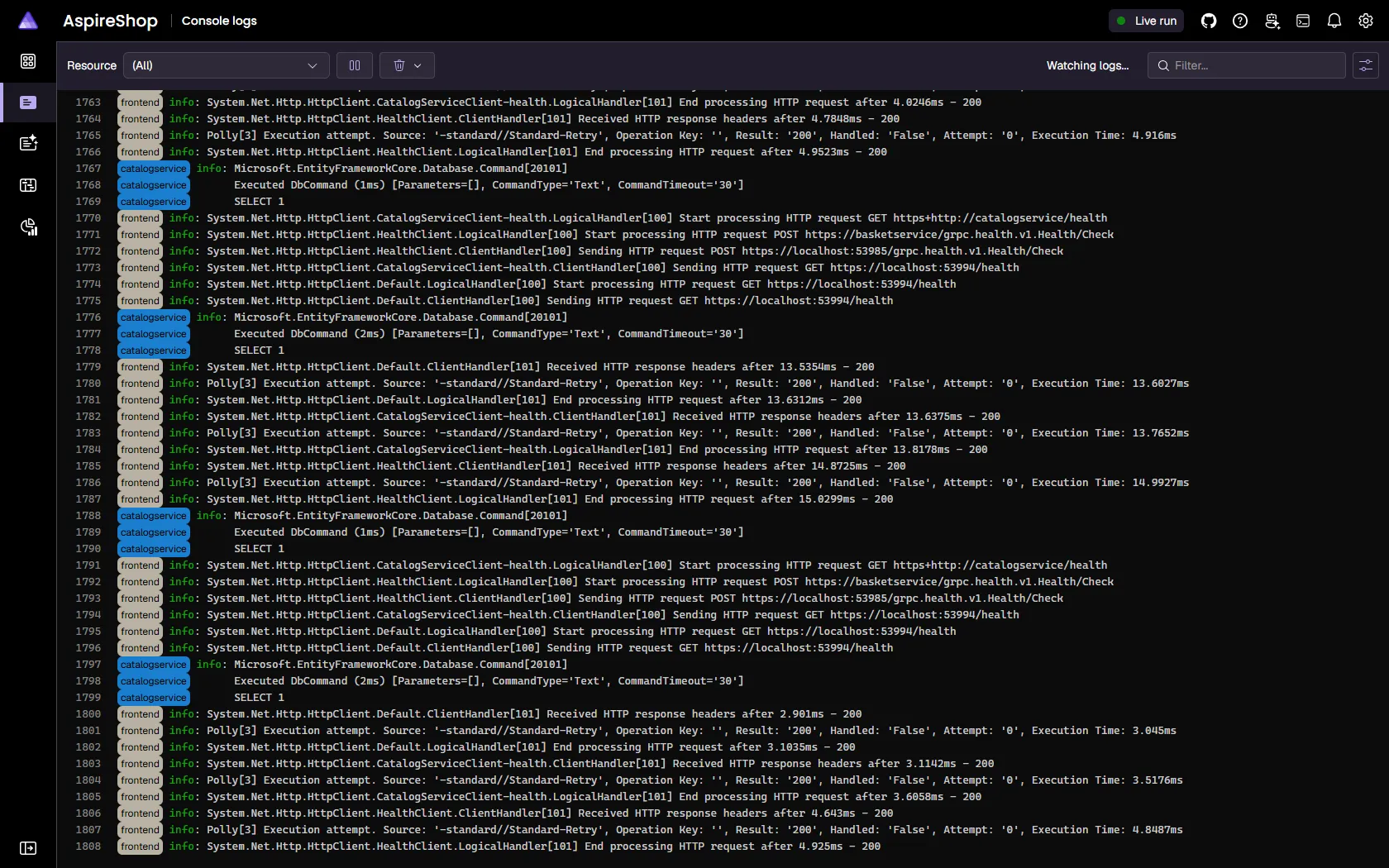Viewport: 1389px width, 868px height.
Task: Click the catalogservice tag on line 1797
Action: click(154, 665)
